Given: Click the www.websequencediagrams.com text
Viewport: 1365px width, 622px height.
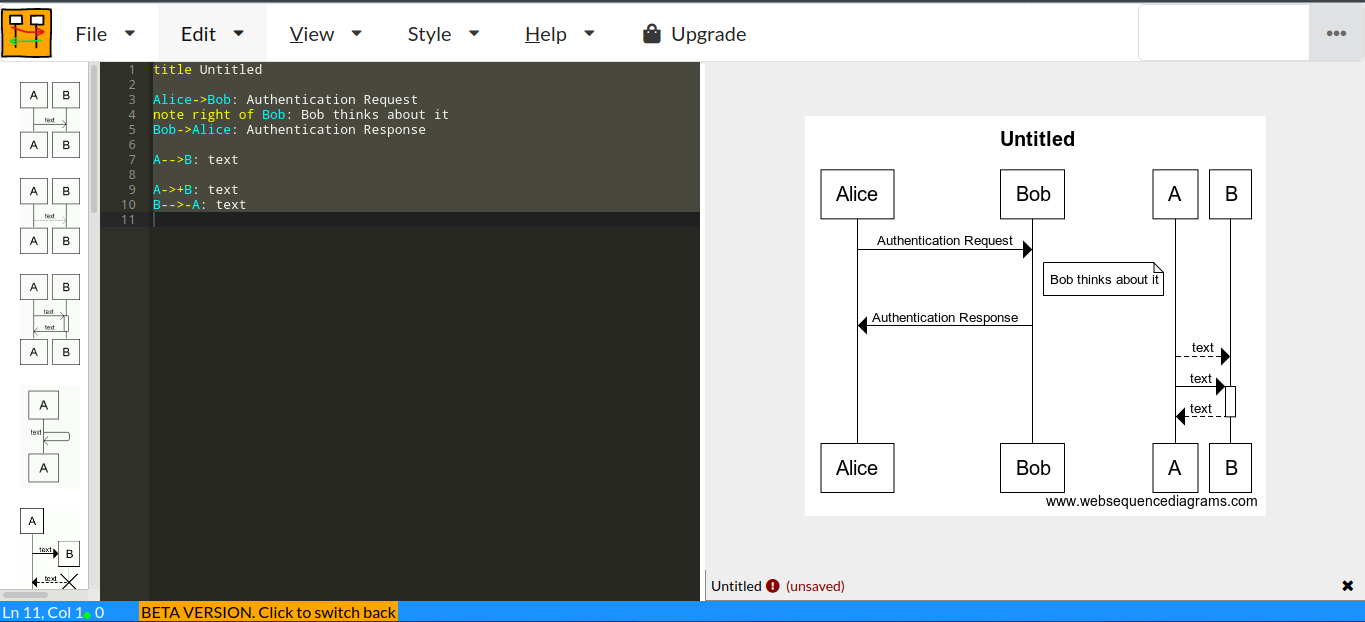Looking at the screenshot, I should (x=1151, y=501).
